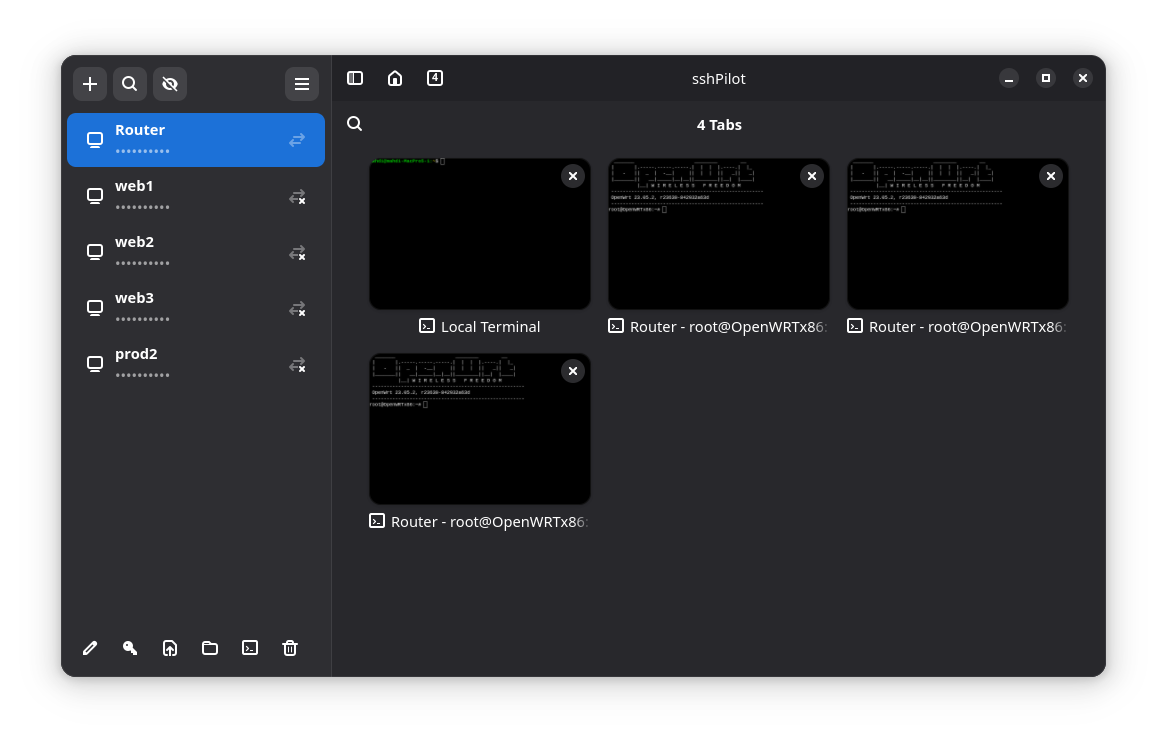Open the hamburger main menu
Screen dimensions: 1167x744
[301, 84]
